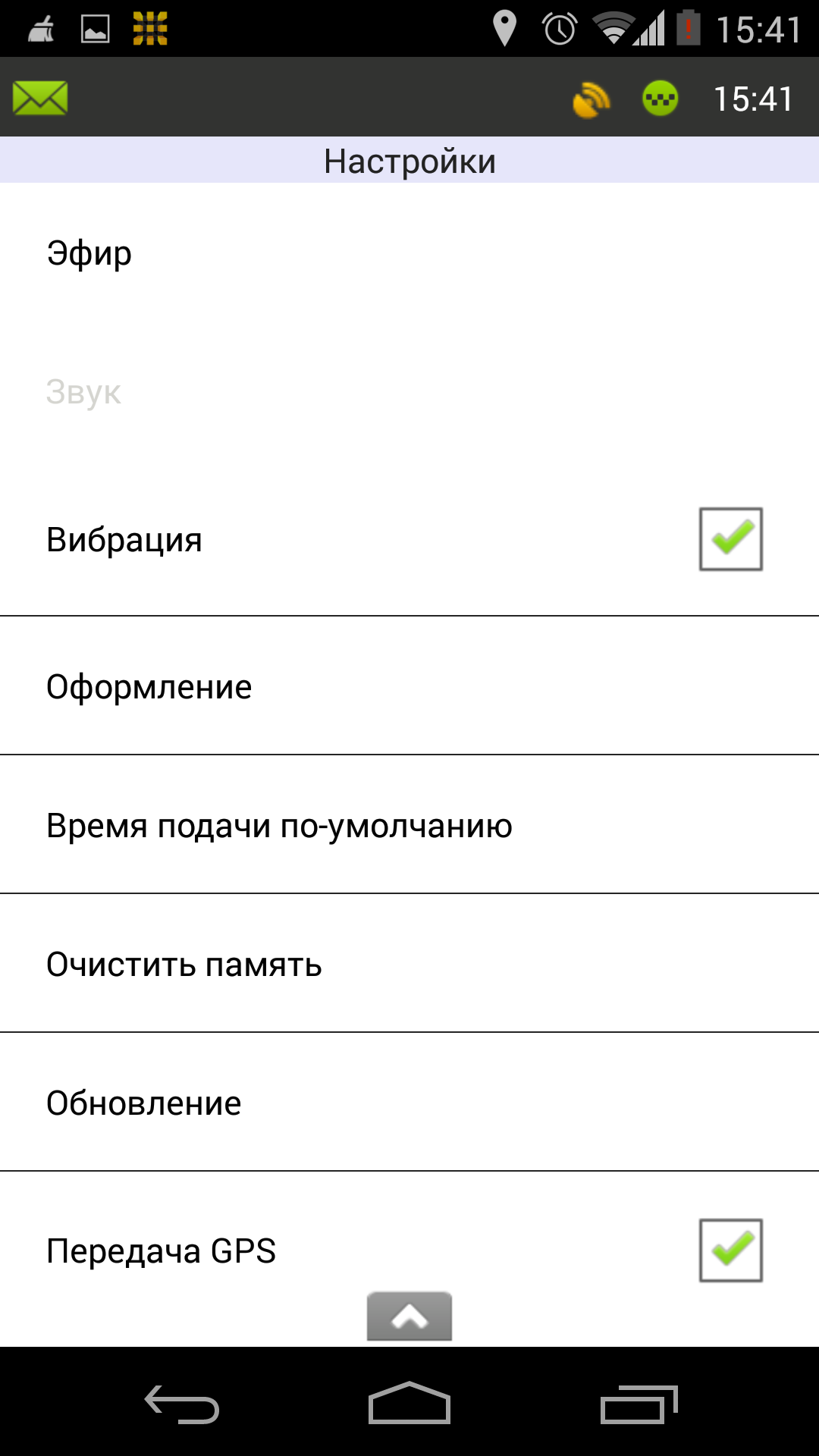The height and width of the screenshot is (1456, 819).
Task: Tap the green taxi status icon
Action: (660, 99)
